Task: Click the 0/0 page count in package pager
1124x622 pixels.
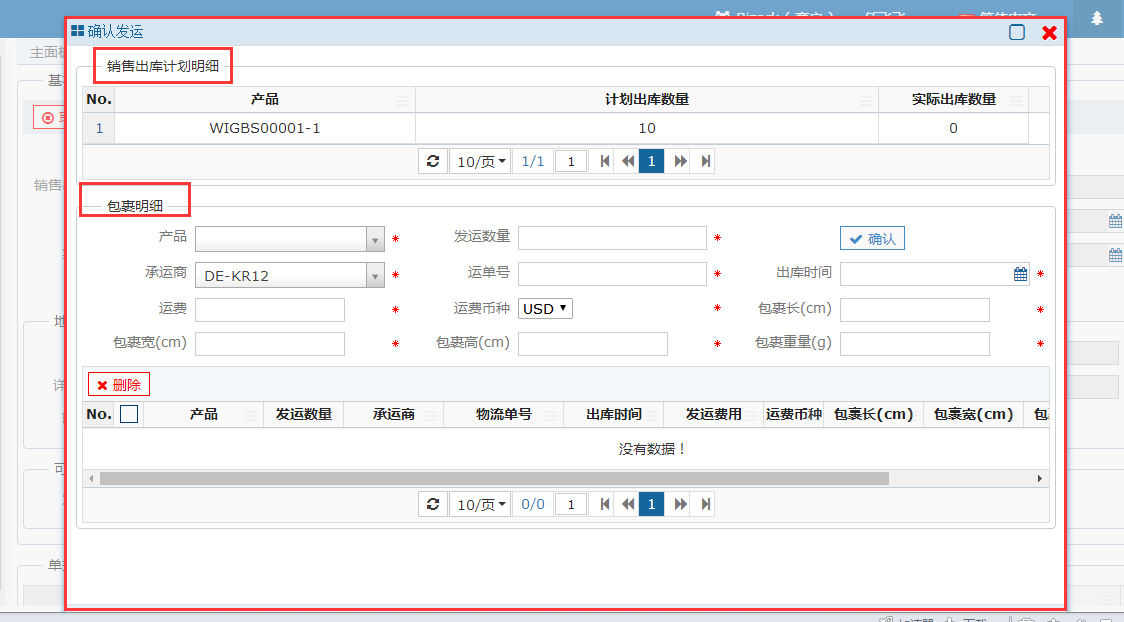Action: (x=533, y=504)
